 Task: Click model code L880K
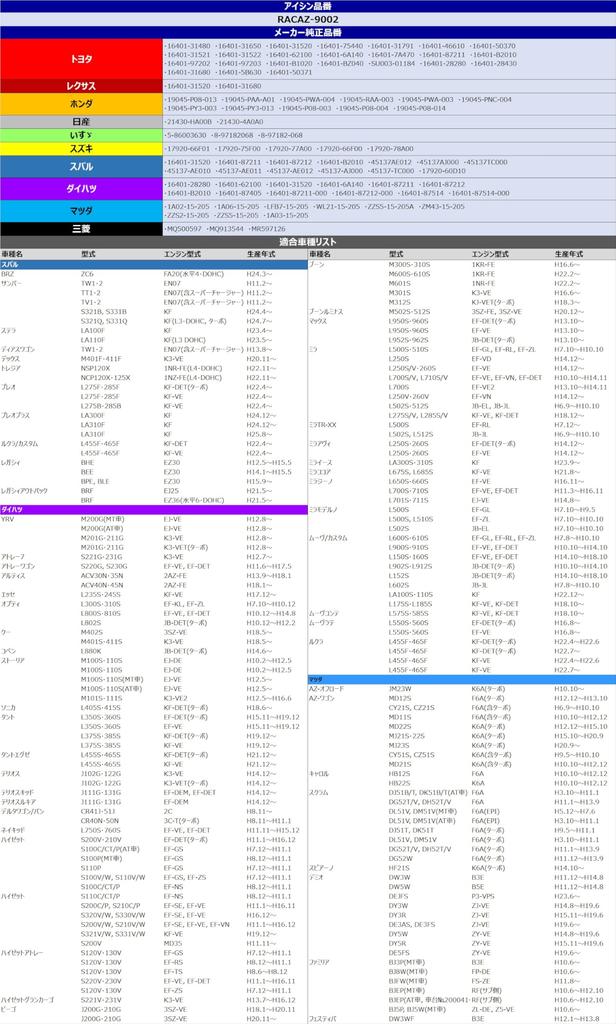pos(91,652)
